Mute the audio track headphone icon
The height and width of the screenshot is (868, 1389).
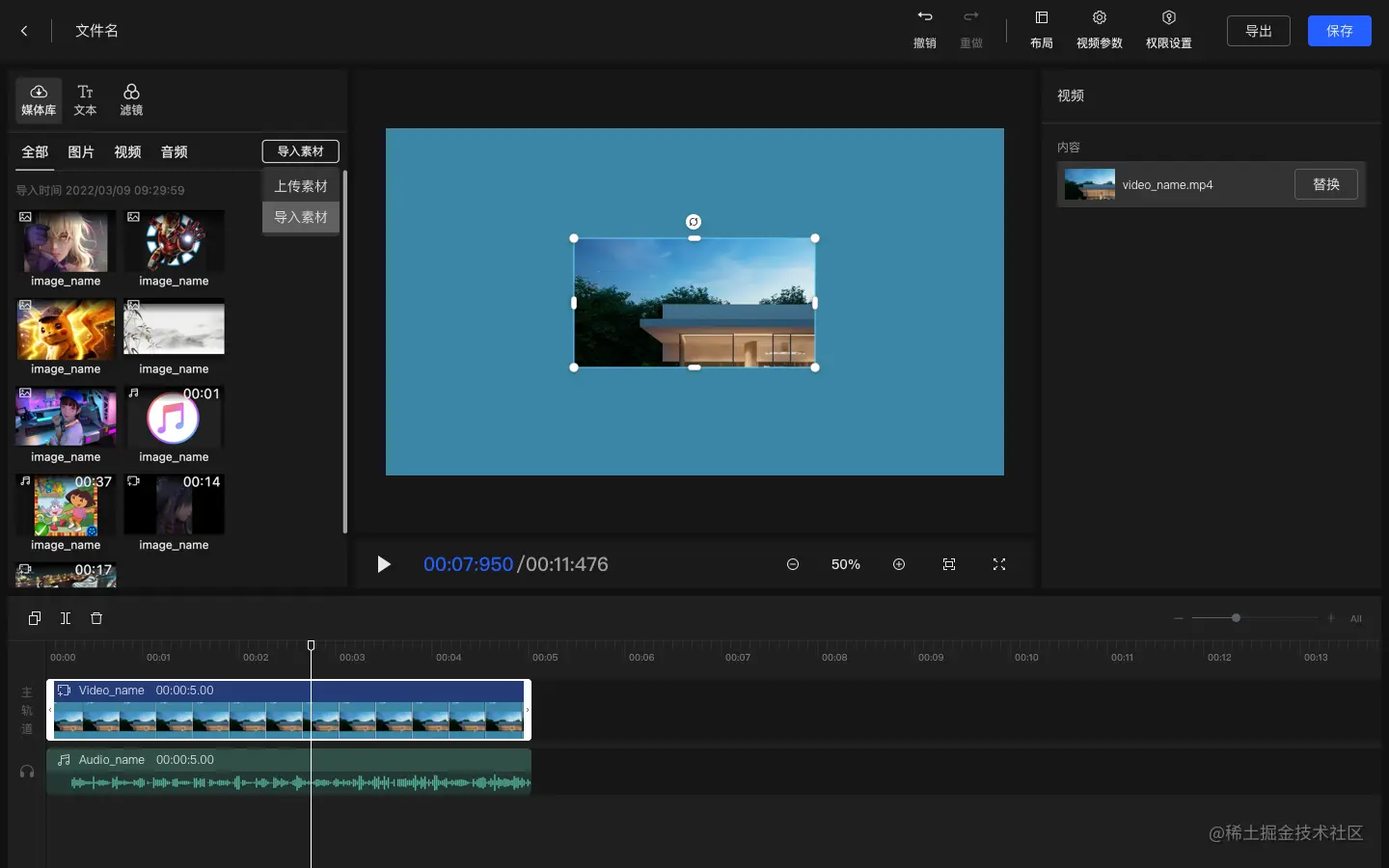click(27, 772)
